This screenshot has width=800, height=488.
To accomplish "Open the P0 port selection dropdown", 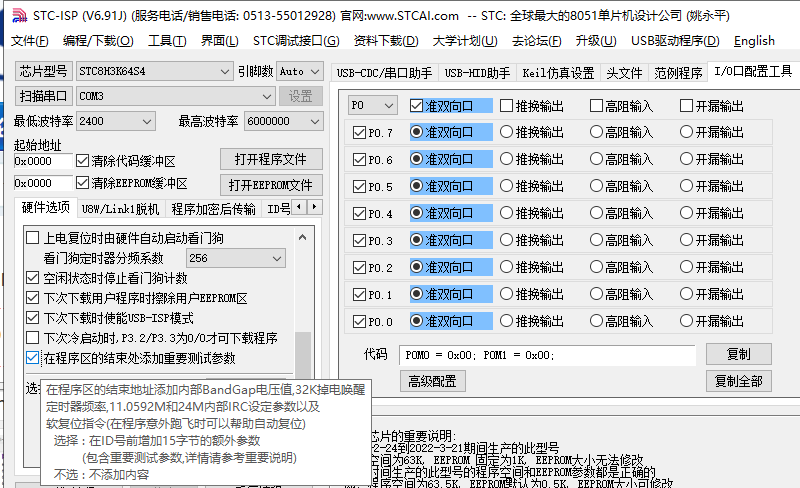I will pos(372,106).
